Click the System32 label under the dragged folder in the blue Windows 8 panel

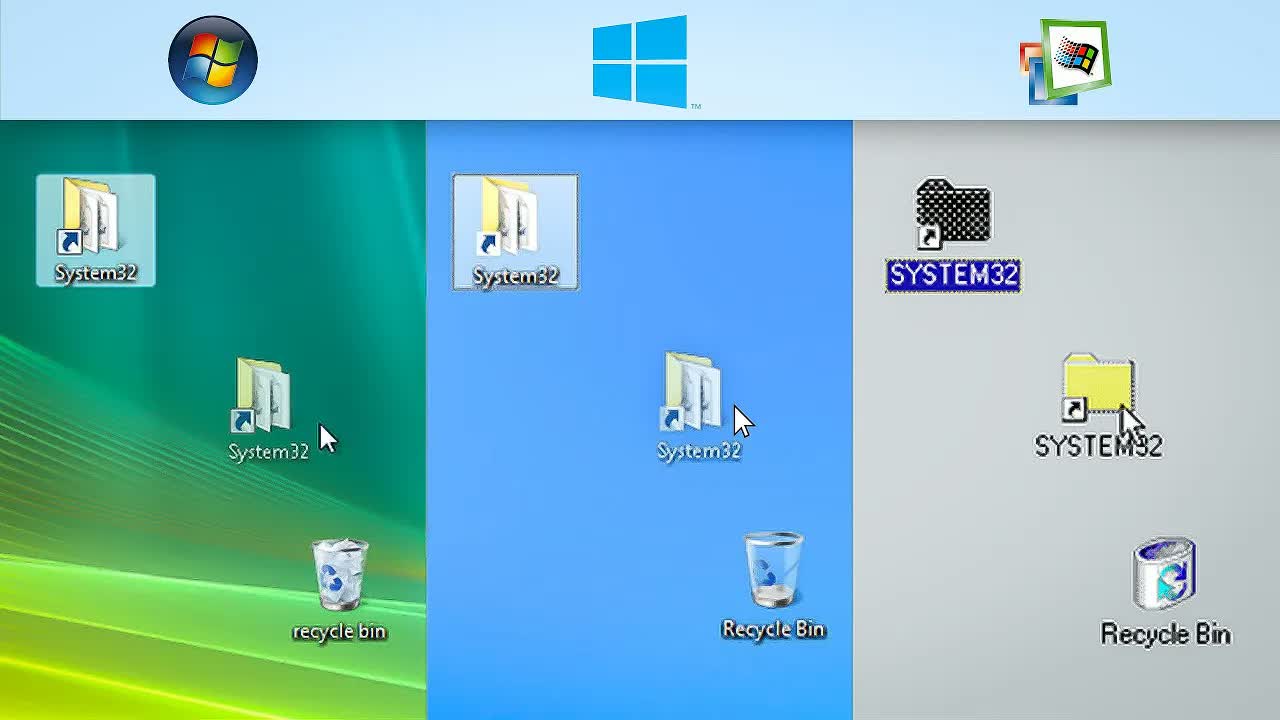[699, 451]
